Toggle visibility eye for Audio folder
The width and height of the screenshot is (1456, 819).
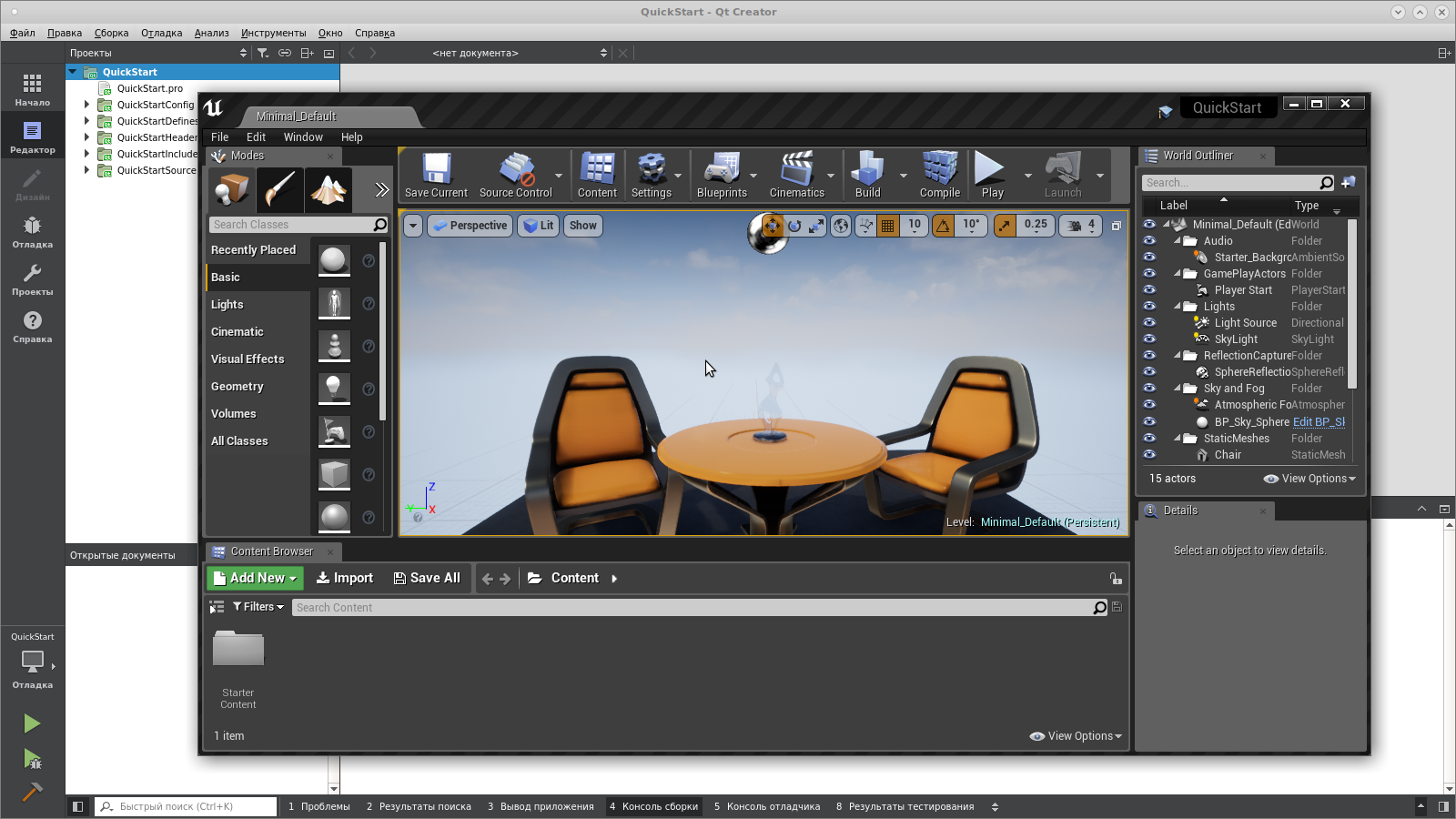(1149, 240)
